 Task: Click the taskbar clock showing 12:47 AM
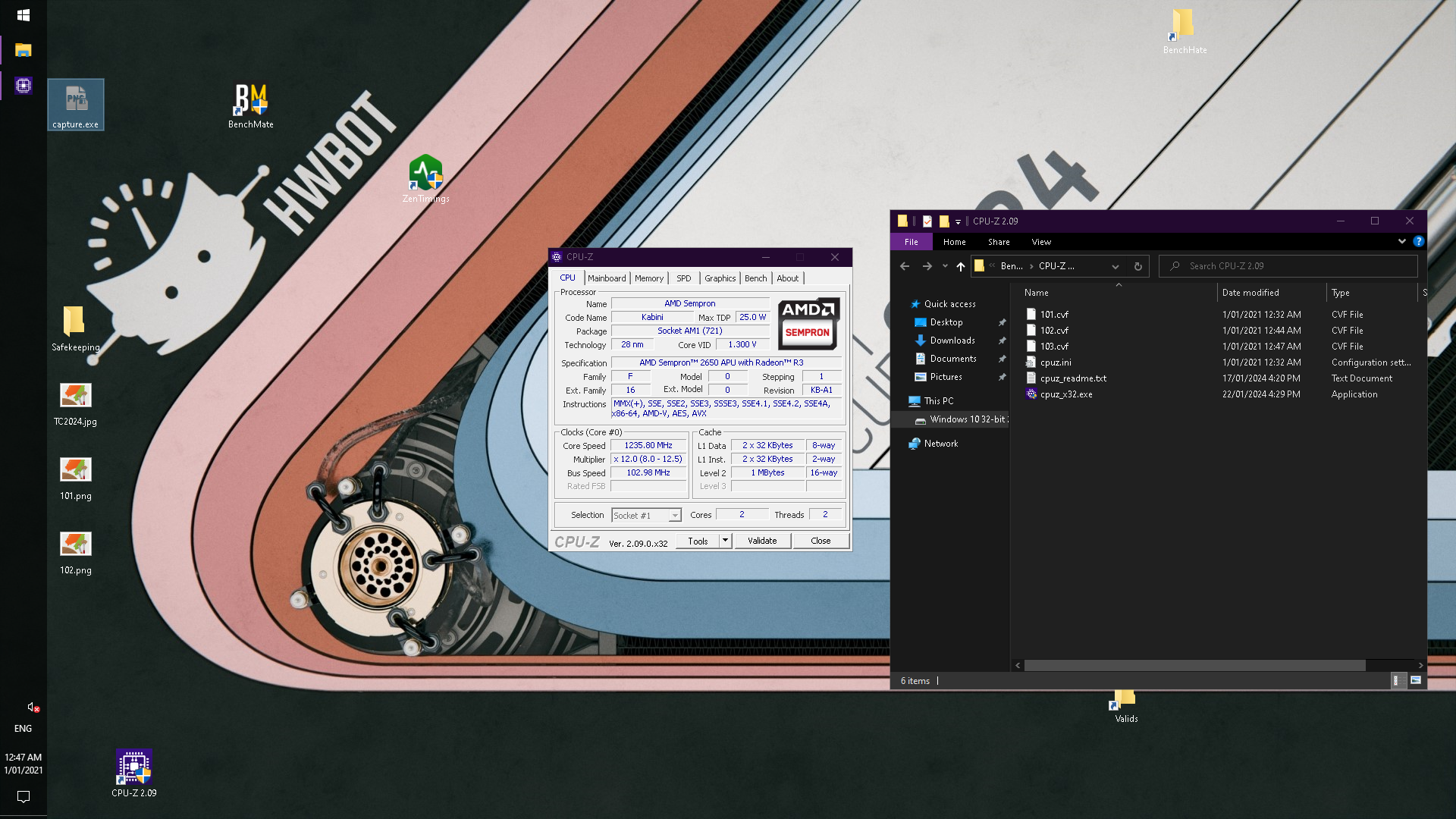click(x=23, y=763)
